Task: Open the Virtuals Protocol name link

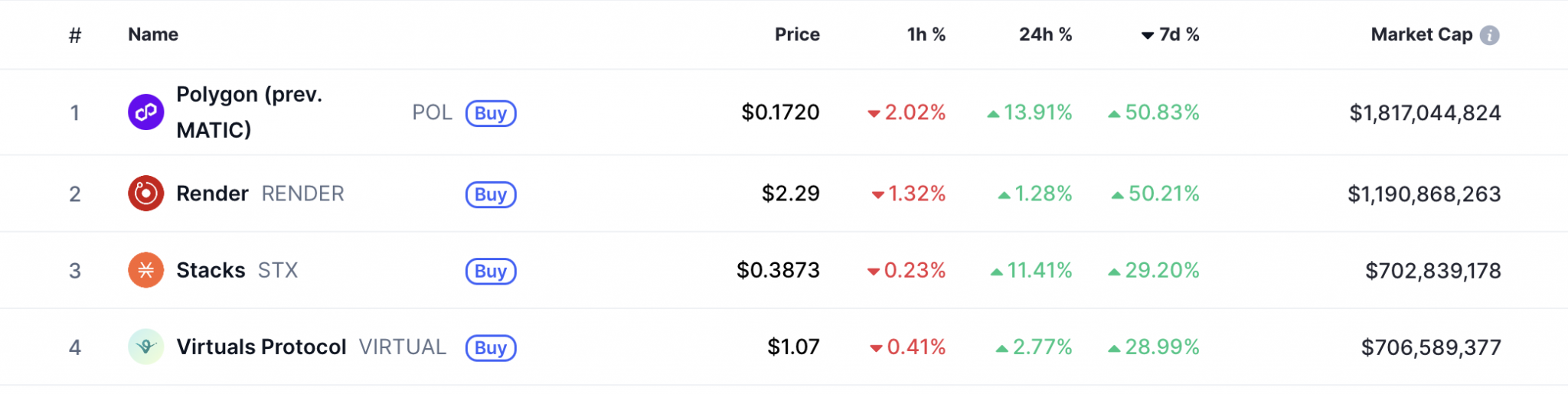Action: tap(261, 347)
